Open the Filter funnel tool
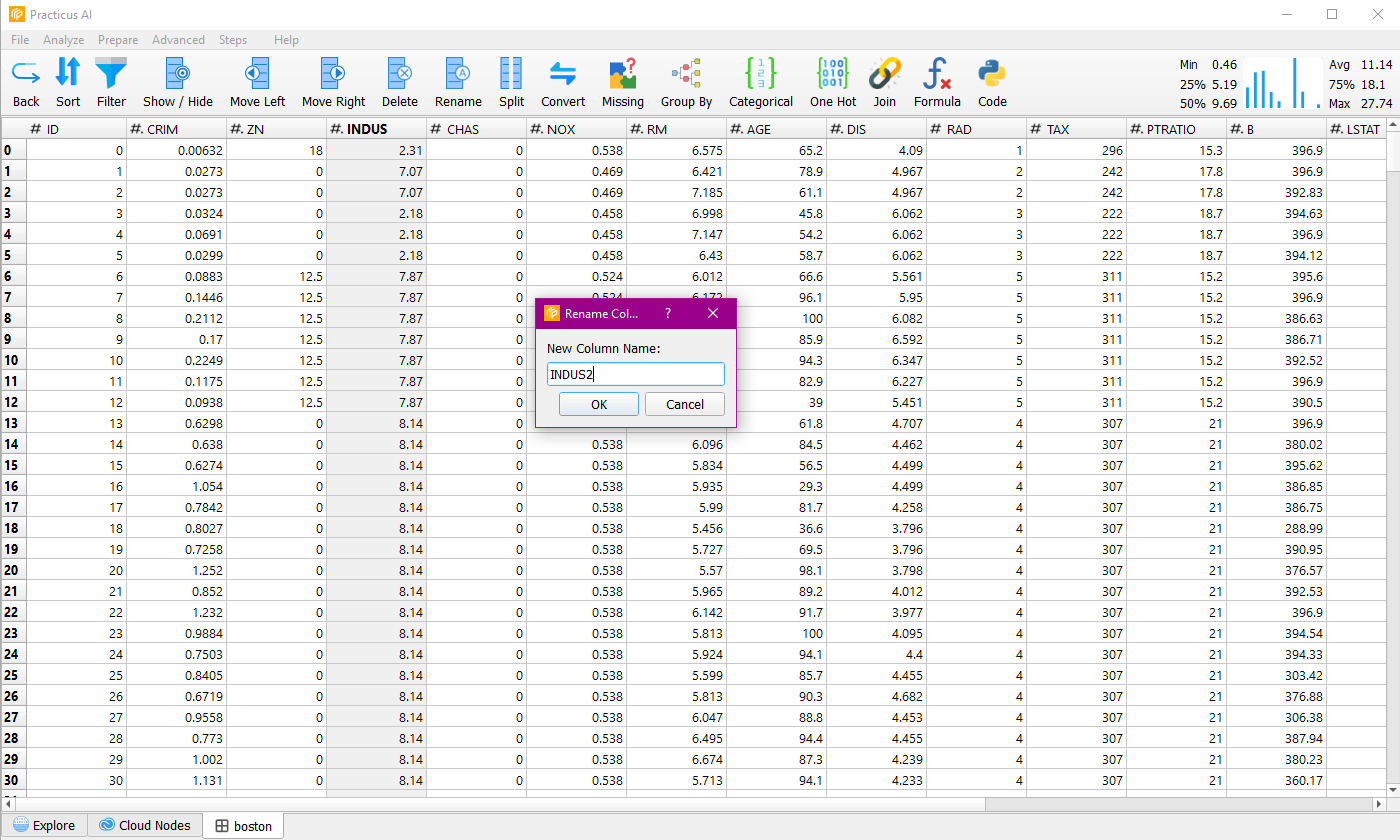 111,74
